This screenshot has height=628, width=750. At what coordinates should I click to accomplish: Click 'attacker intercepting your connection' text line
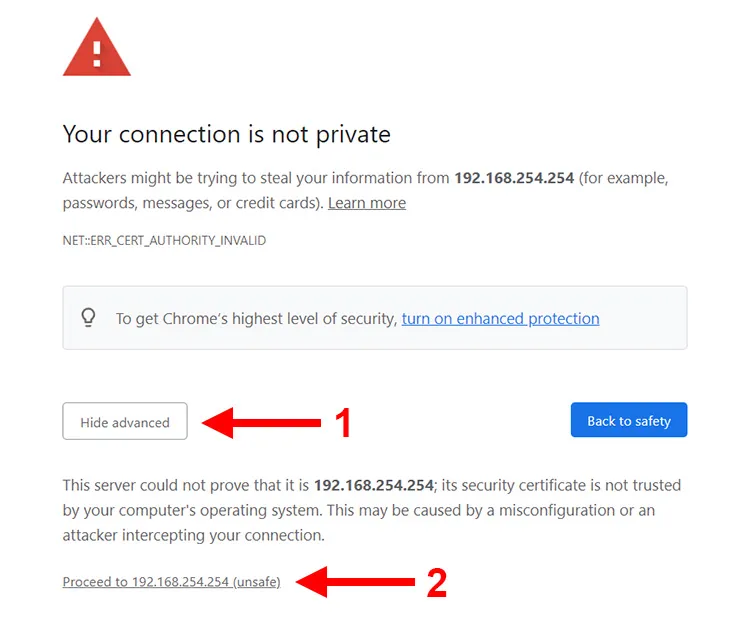[194, 535]
